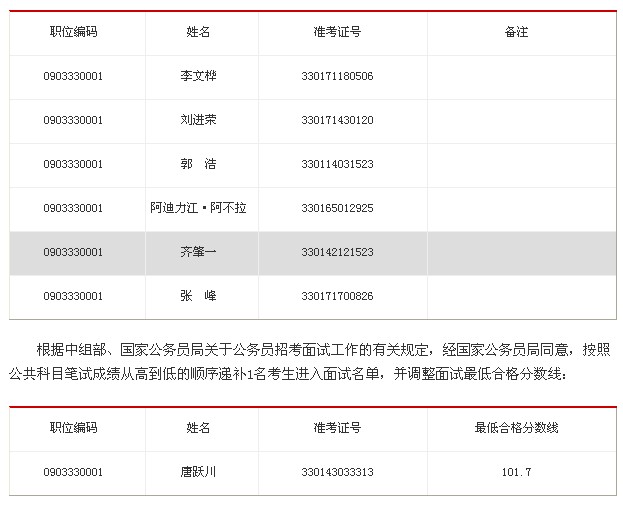
Task: Click the name 齐肇一 in highlighted row
Action: coord(198,252)
